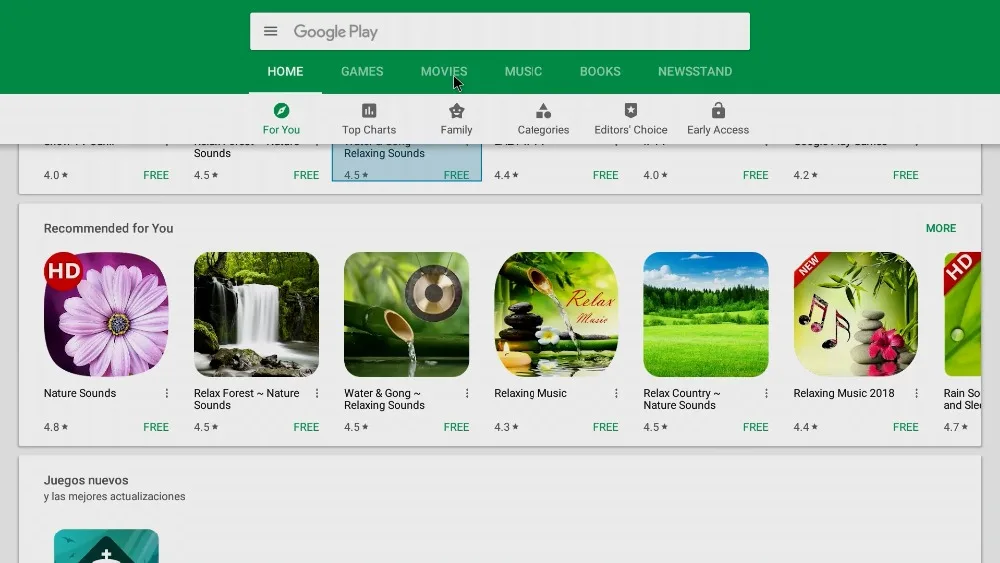1000x563 pixels.
Task: Click the Juegos nuevos heading
Action: coord(86,480)
